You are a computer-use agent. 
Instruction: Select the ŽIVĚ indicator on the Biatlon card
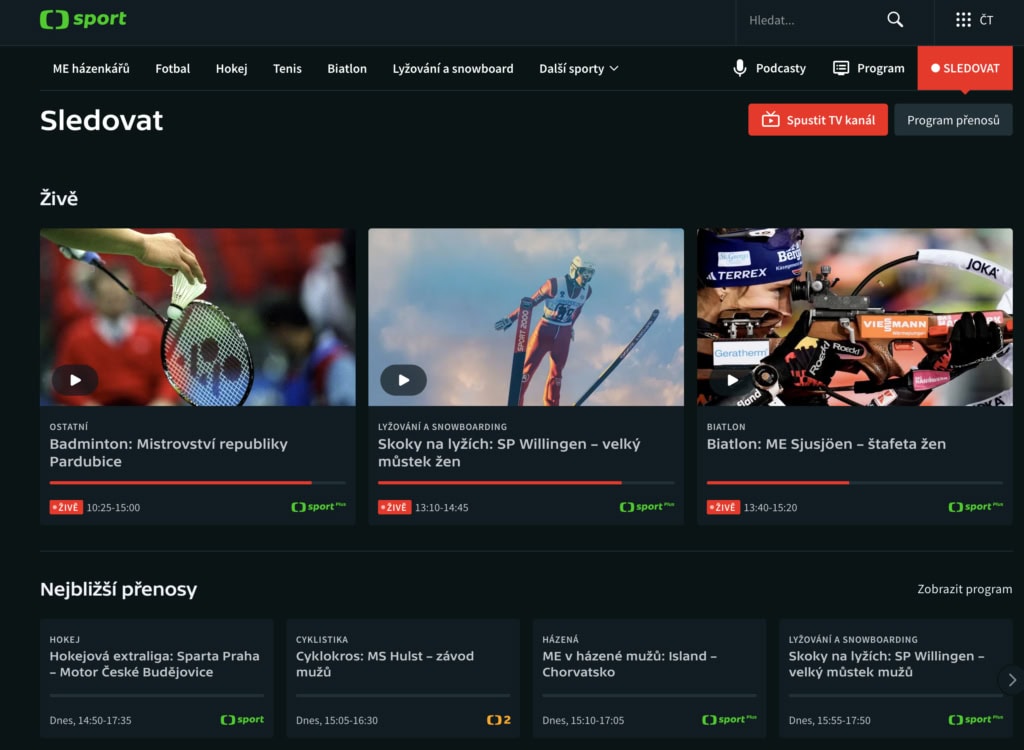click(723, 507)
